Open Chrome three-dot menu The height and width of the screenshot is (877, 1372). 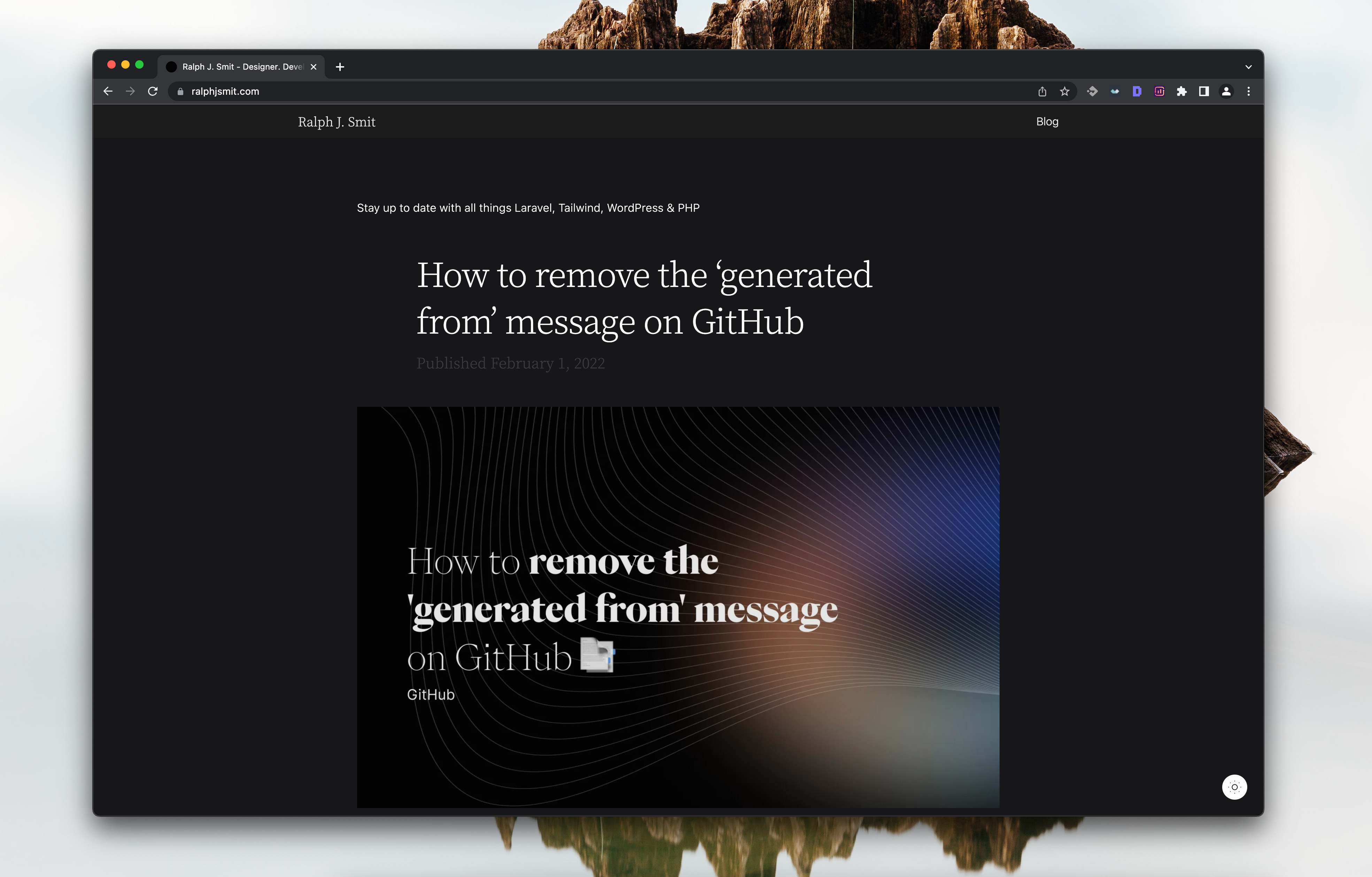(x=1248, y=92)
